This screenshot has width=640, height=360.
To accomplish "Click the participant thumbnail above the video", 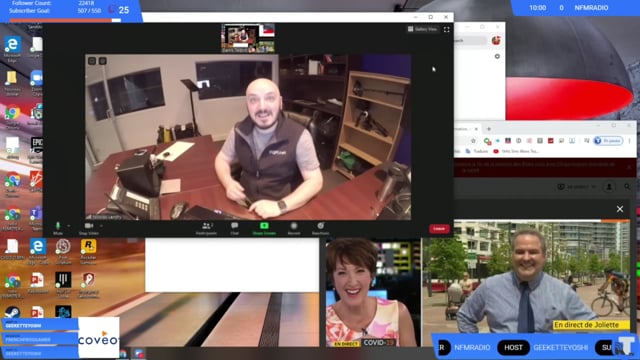I will coord(248,38).
